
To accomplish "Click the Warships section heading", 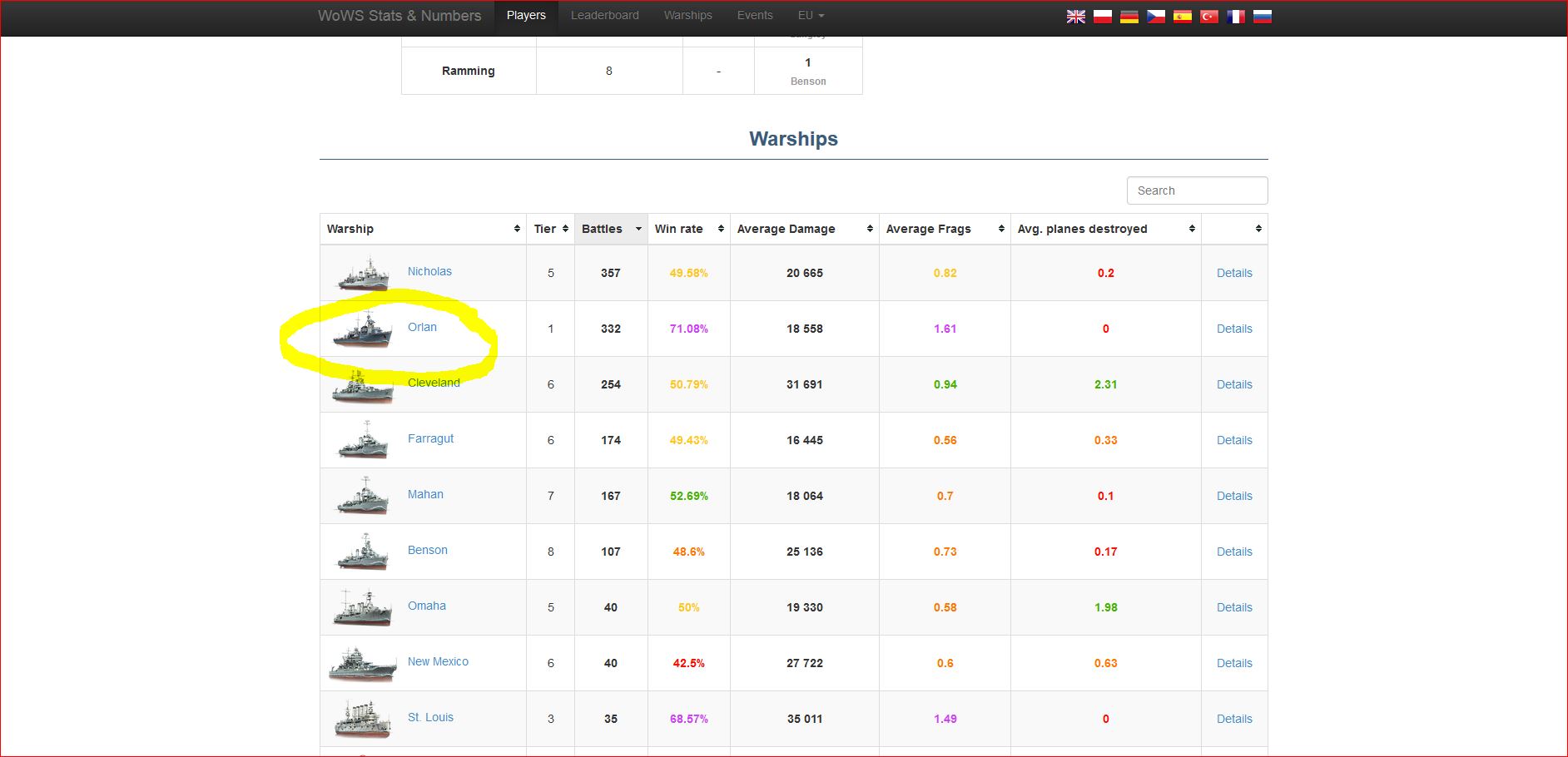I will 793,139.
